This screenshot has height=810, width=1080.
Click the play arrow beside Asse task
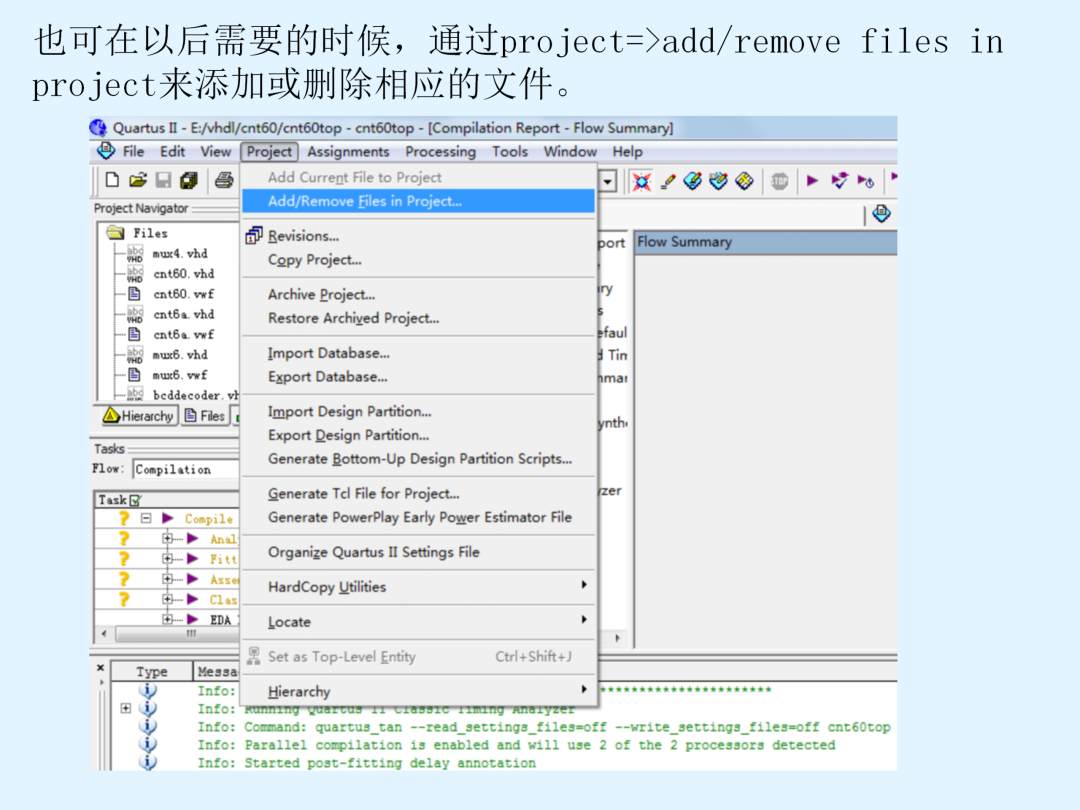pyautogui.click(x=193, y=579)
